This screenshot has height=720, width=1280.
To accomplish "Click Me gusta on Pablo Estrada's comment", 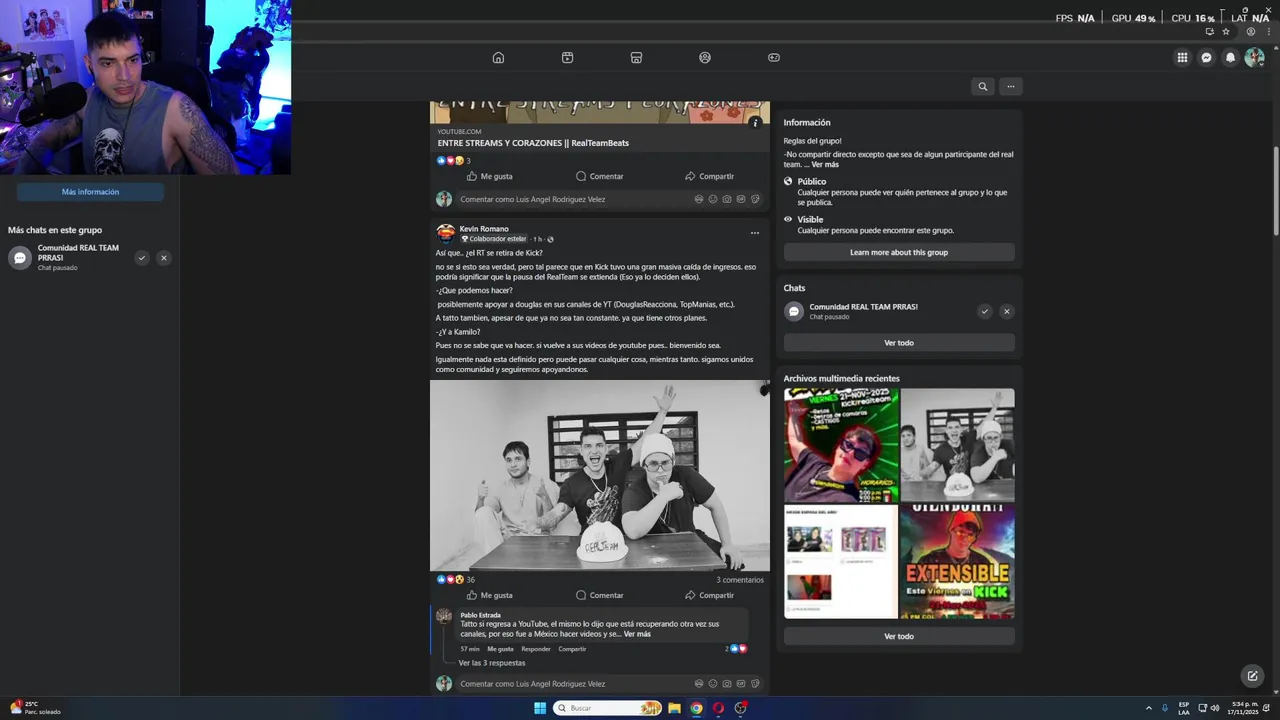I will coord(500,649).
